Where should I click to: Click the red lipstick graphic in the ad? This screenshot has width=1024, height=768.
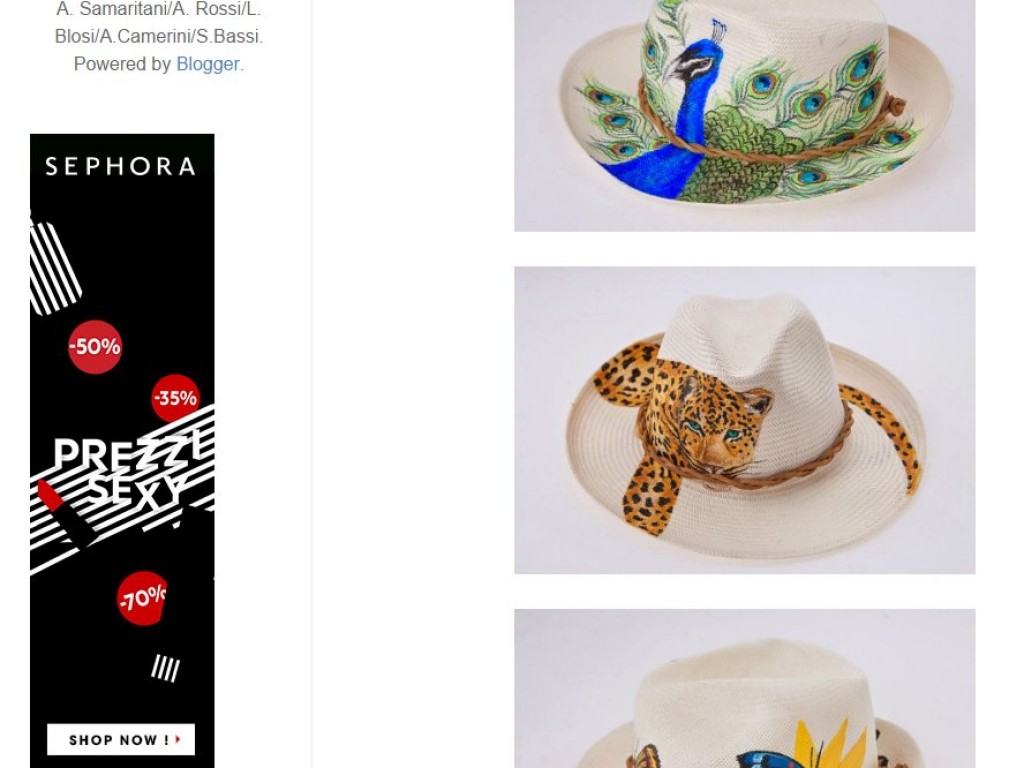pyautogui.click(x=65, y=513)
